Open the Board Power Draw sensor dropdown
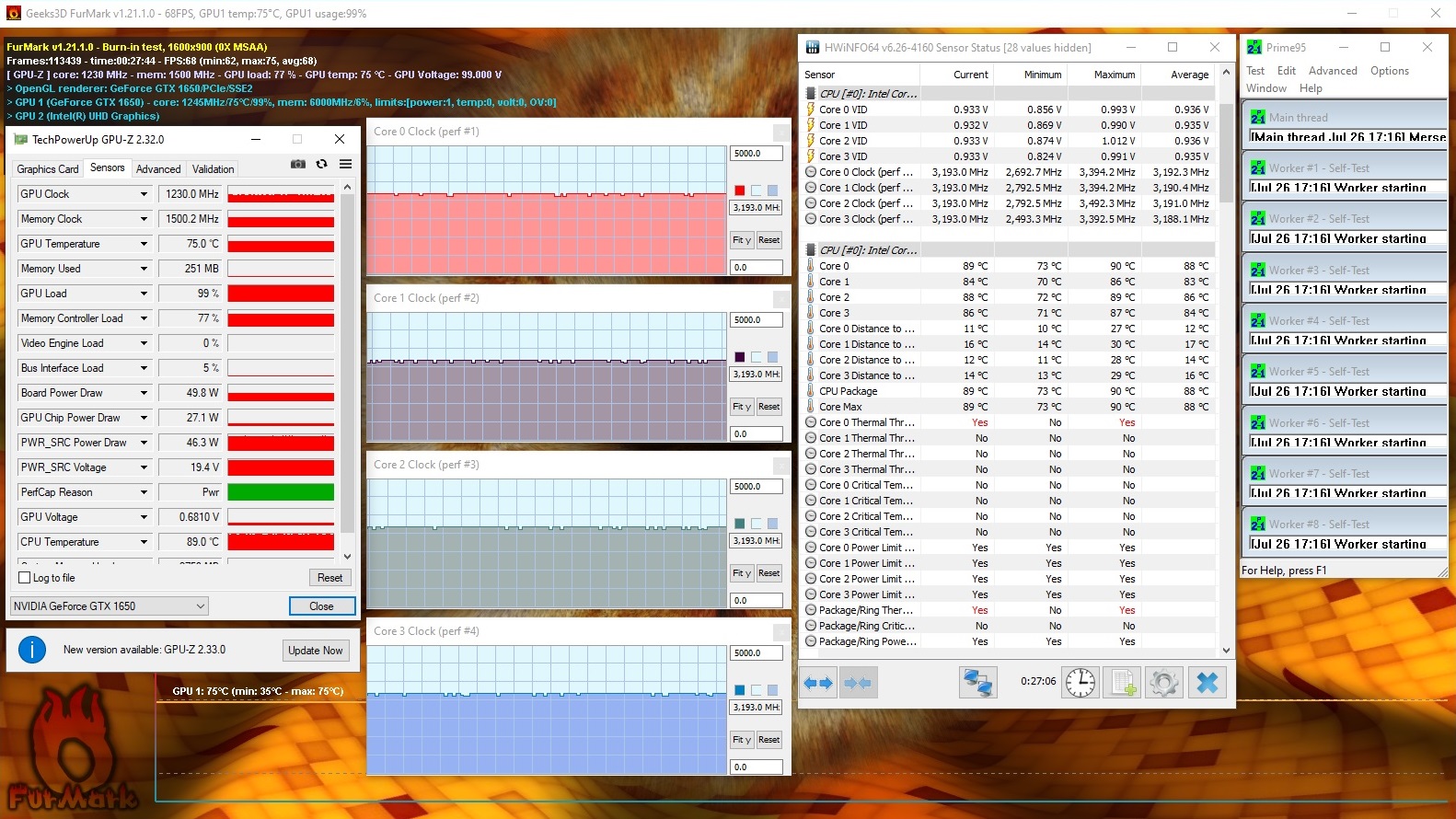This screenshot has height=819, width=1456. [x=144, y=393]
